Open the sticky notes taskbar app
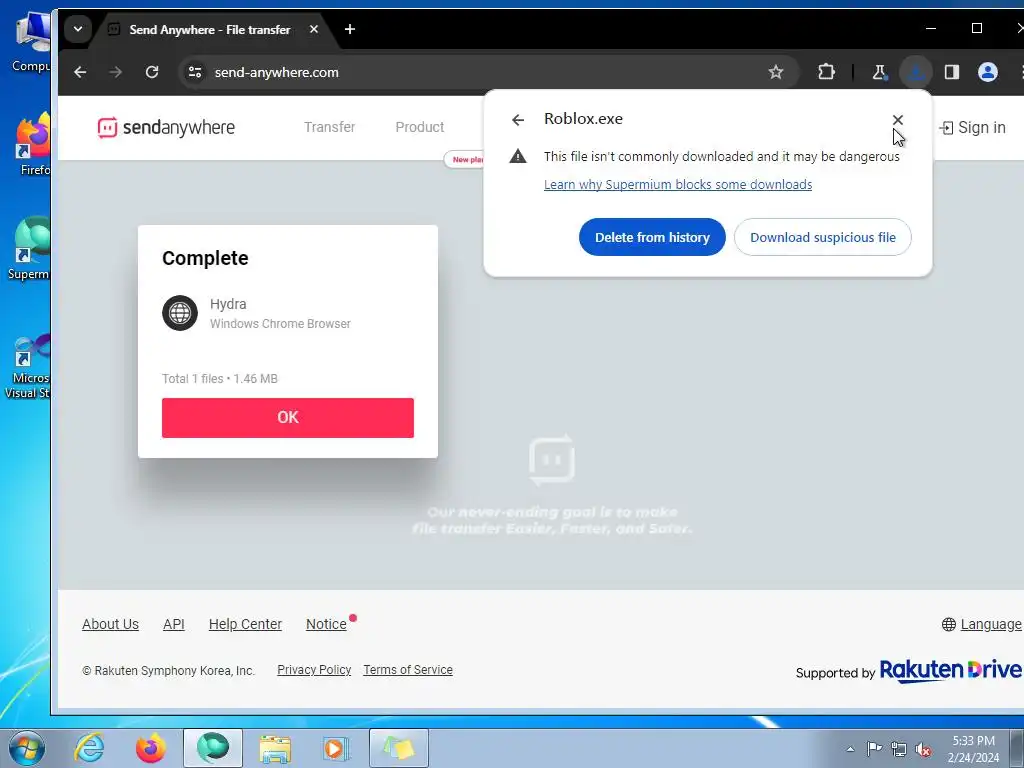The width and height of the screenshot is (1024, 768). pyautogui.click(x=399, y=748)
